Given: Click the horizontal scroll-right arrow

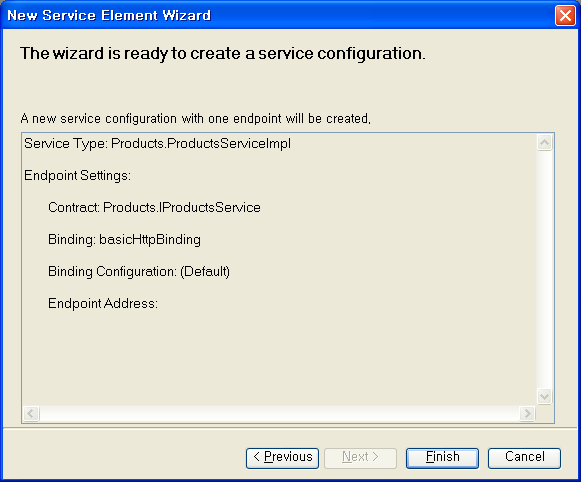Looking at the screenshot, I should 527,413.
